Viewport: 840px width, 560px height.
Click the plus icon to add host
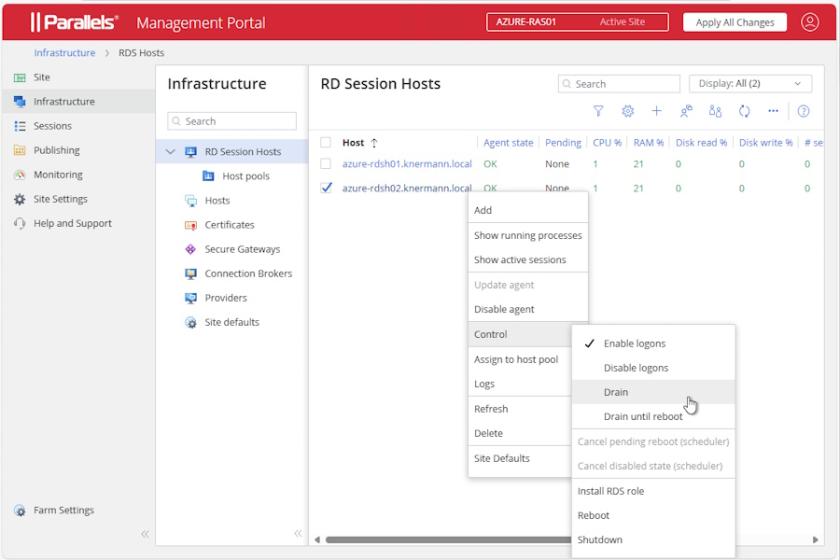(656, 111)
